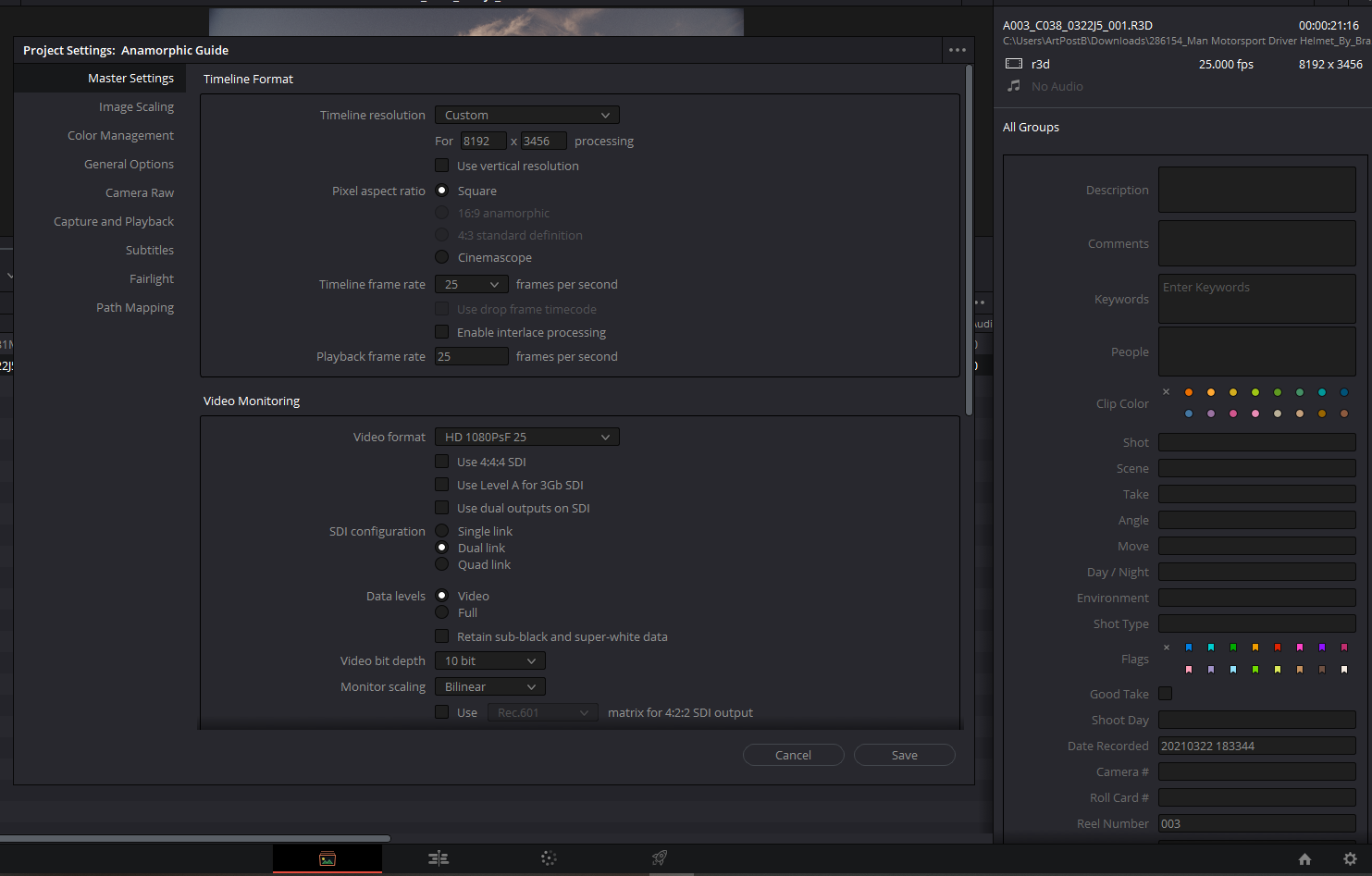
Task: Assign the orange clip color swatch
Action: click(1189, 391)
